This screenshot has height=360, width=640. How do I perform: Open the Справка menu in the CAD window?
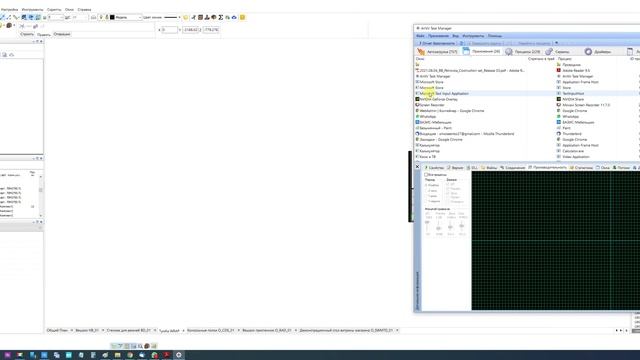[84, 9]
